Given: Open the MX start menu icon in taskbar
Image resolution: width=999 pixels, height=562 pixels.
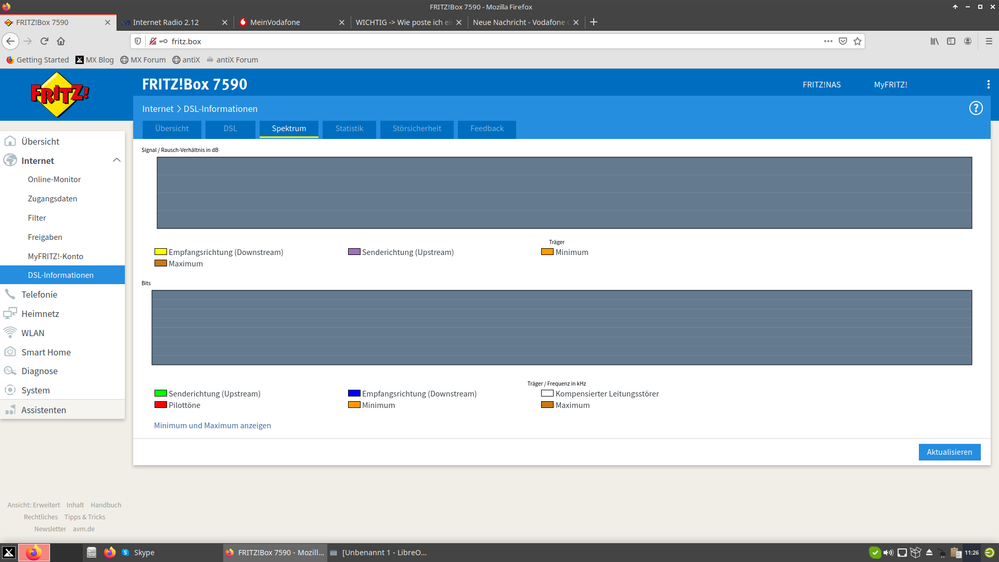Looking at the screenshot, I should tap(8, 552).
